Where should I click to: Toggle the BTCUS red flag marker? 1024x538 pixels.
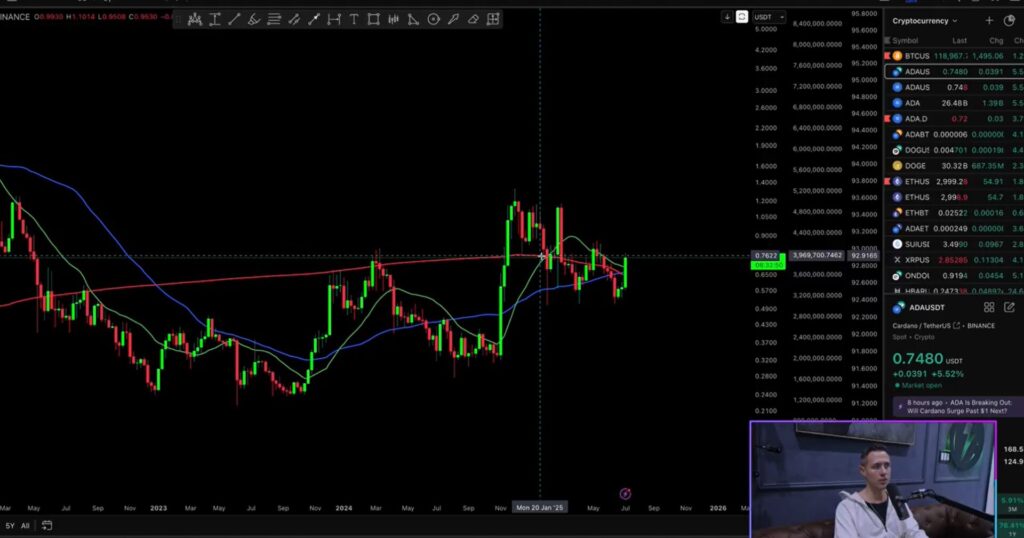pos(887,56)
